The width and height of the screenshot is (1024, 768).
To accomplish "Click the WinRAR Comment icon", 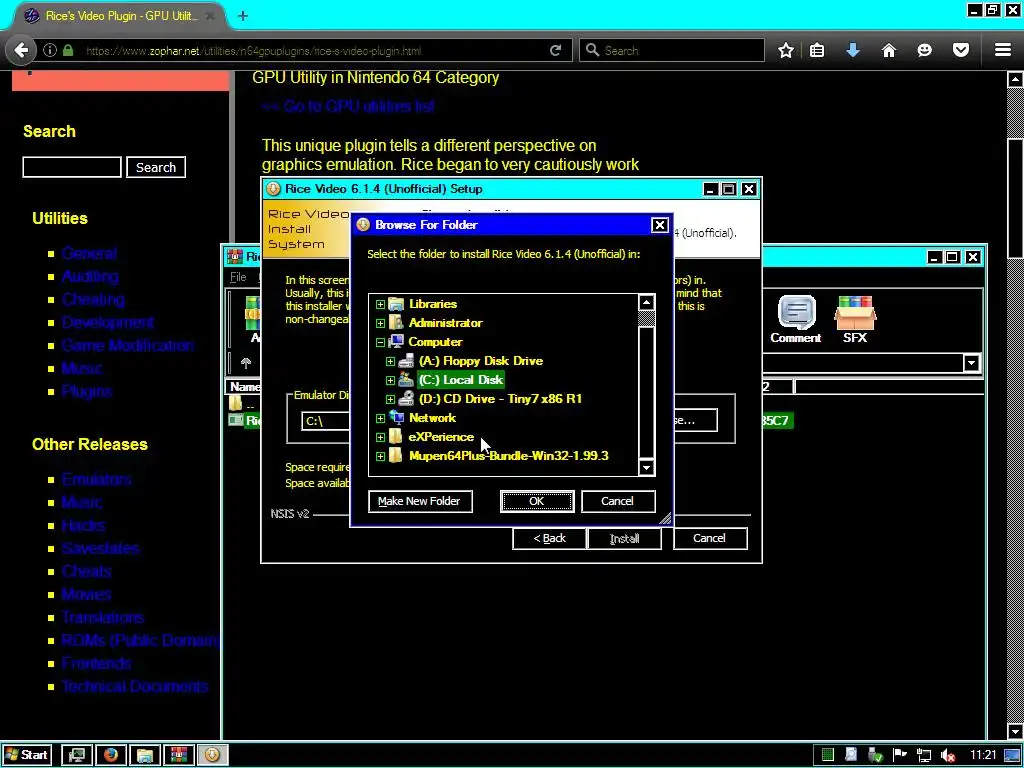I will (795, 320).
